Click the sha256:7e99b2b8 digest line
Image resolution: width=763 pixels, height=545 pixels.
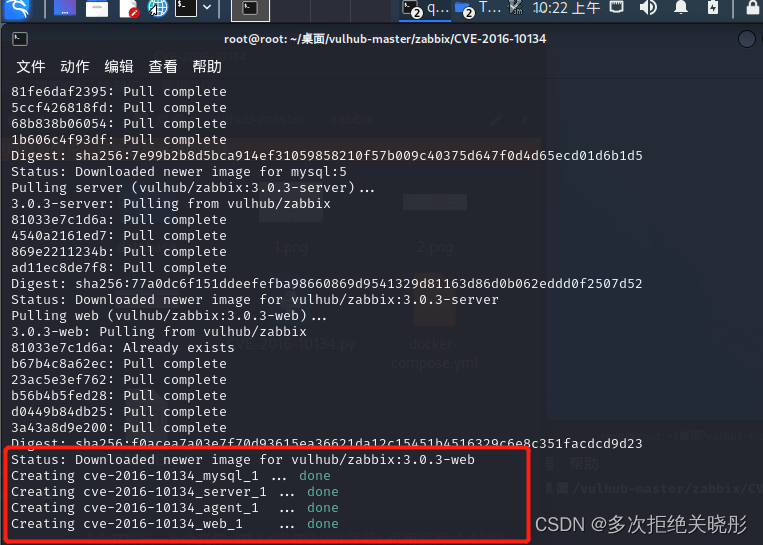[327, 156]
